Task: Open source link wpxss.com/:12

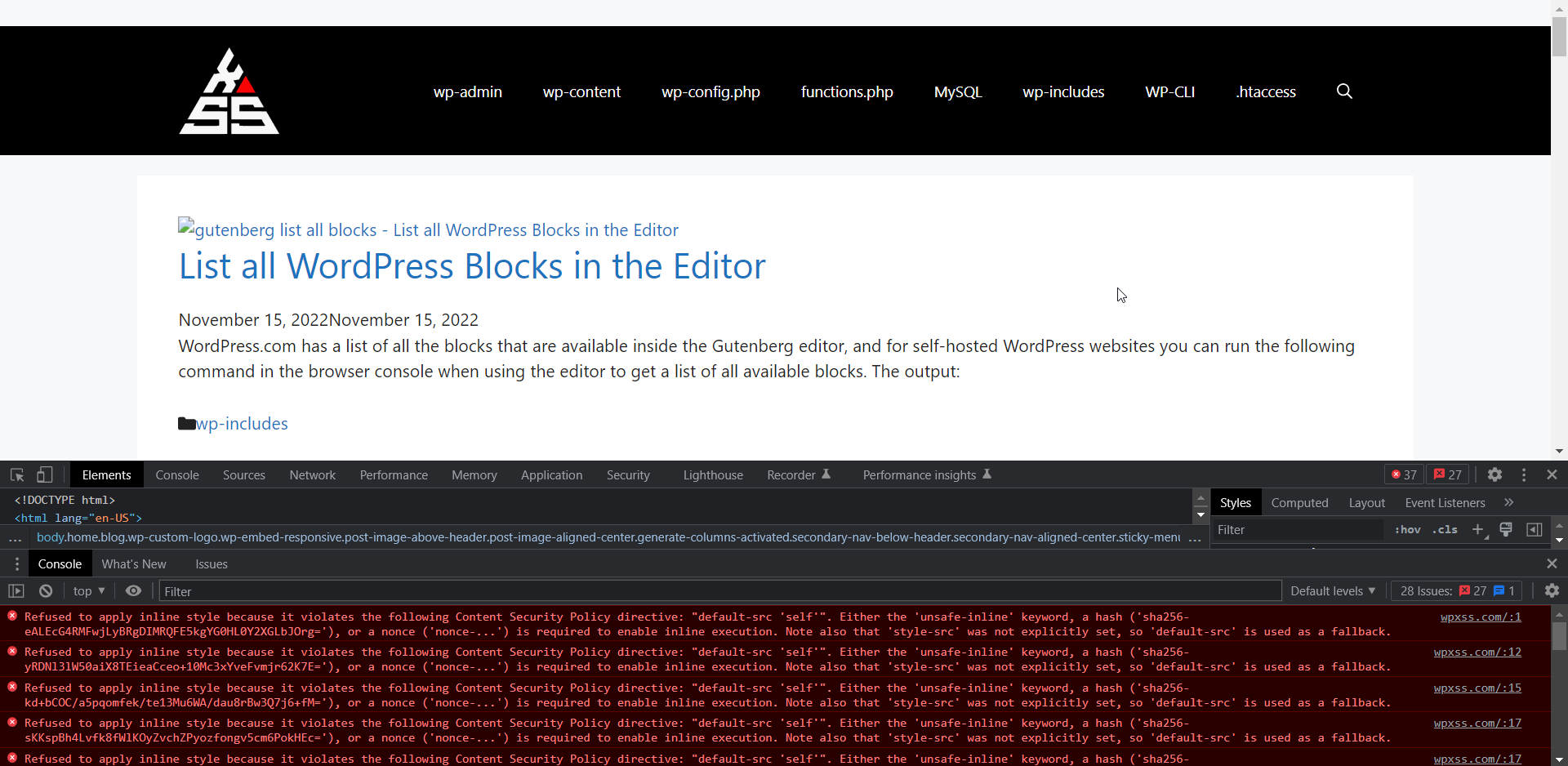Action: (x=1477, y=652)
